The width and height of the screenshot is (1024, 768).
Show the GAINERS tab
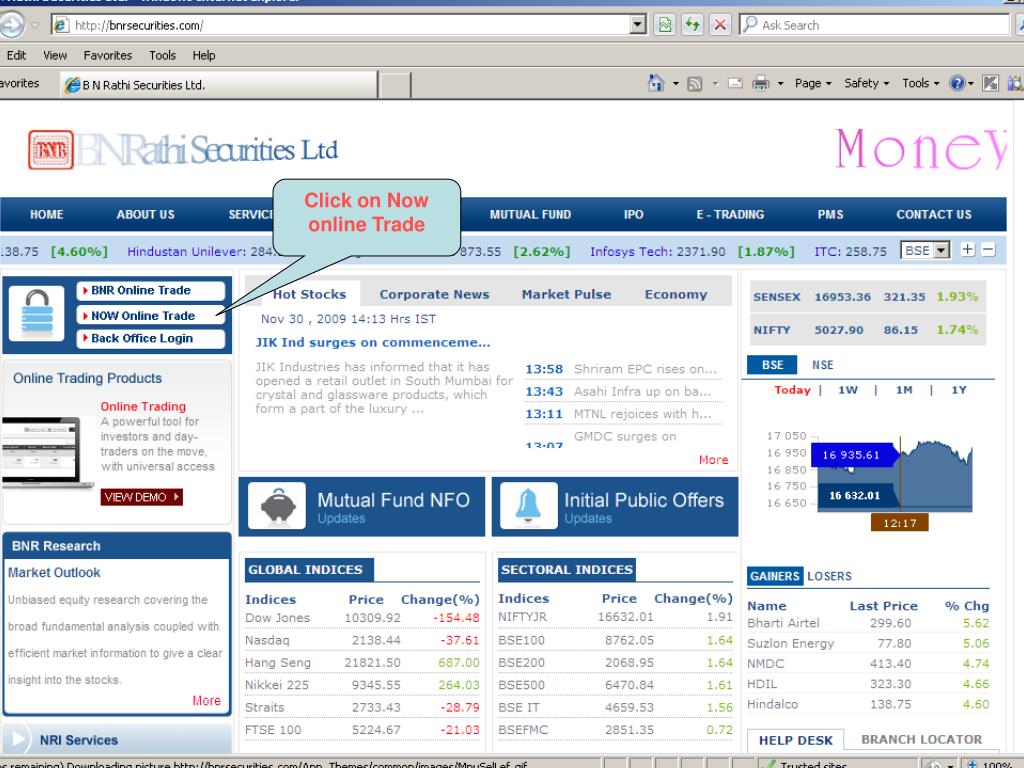pos(775,576)
